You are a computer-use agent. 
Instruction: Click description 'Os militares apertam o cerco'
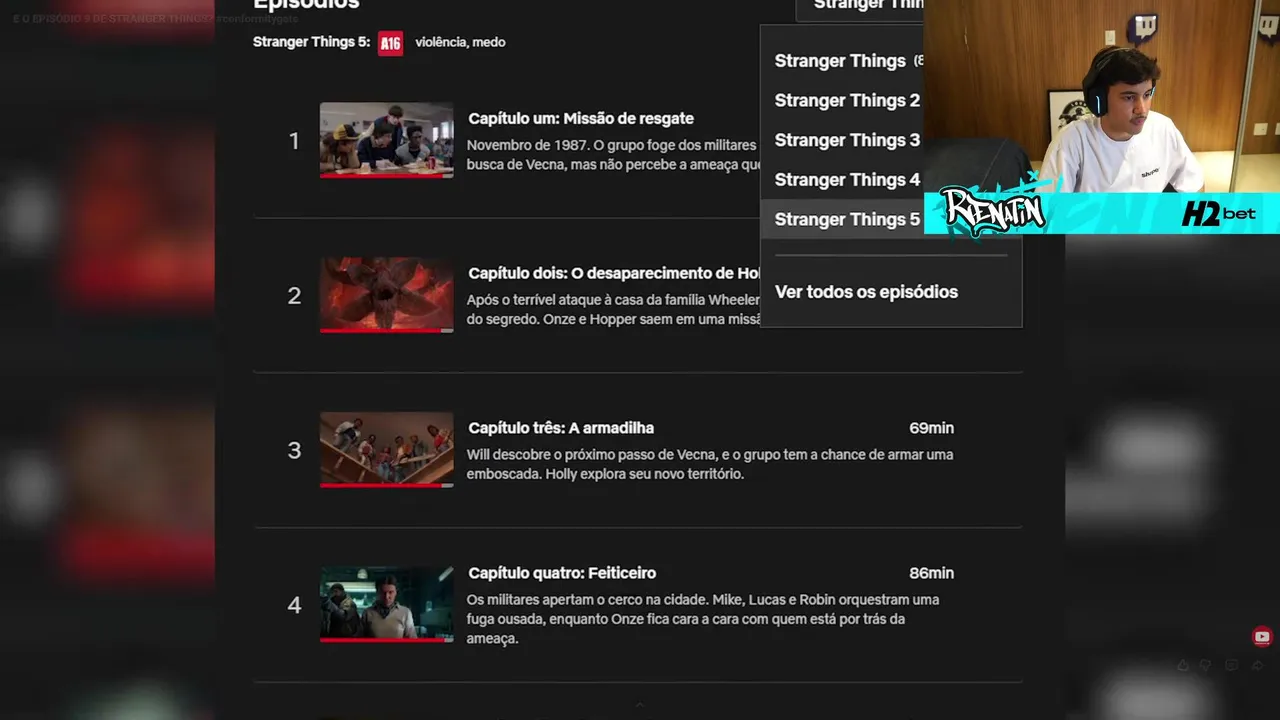tap(703, 619)
